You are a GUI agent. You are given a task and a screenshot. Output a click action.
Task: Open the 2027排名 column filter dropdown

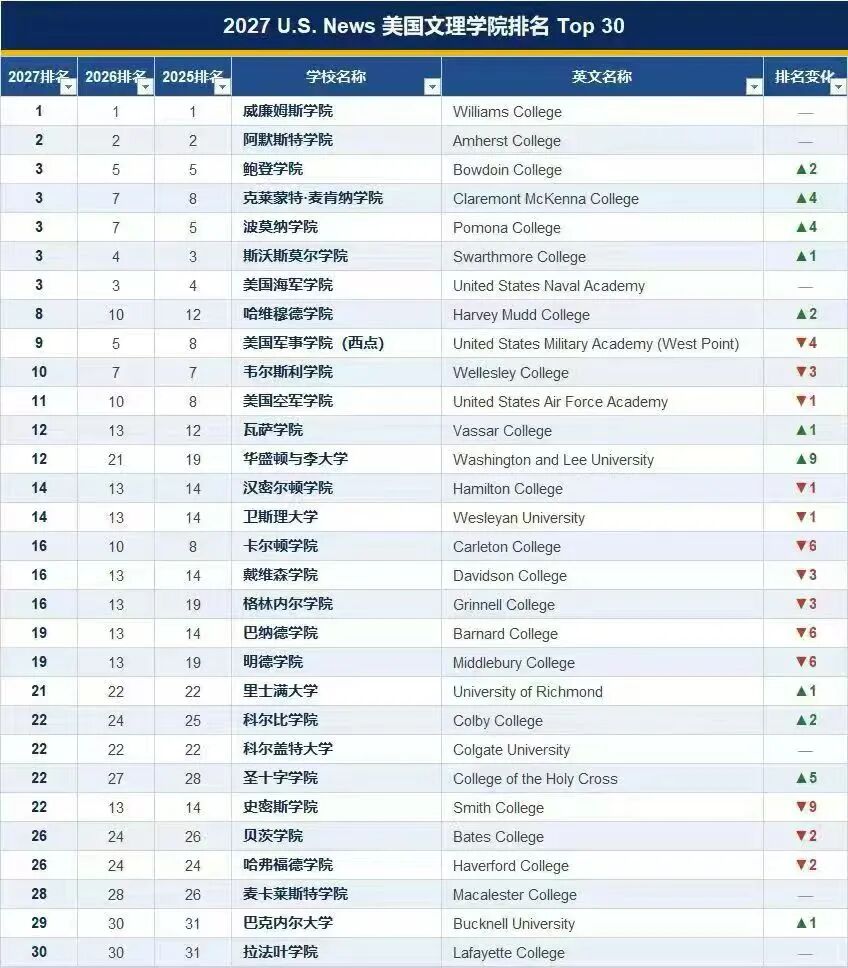coord(69,88)
